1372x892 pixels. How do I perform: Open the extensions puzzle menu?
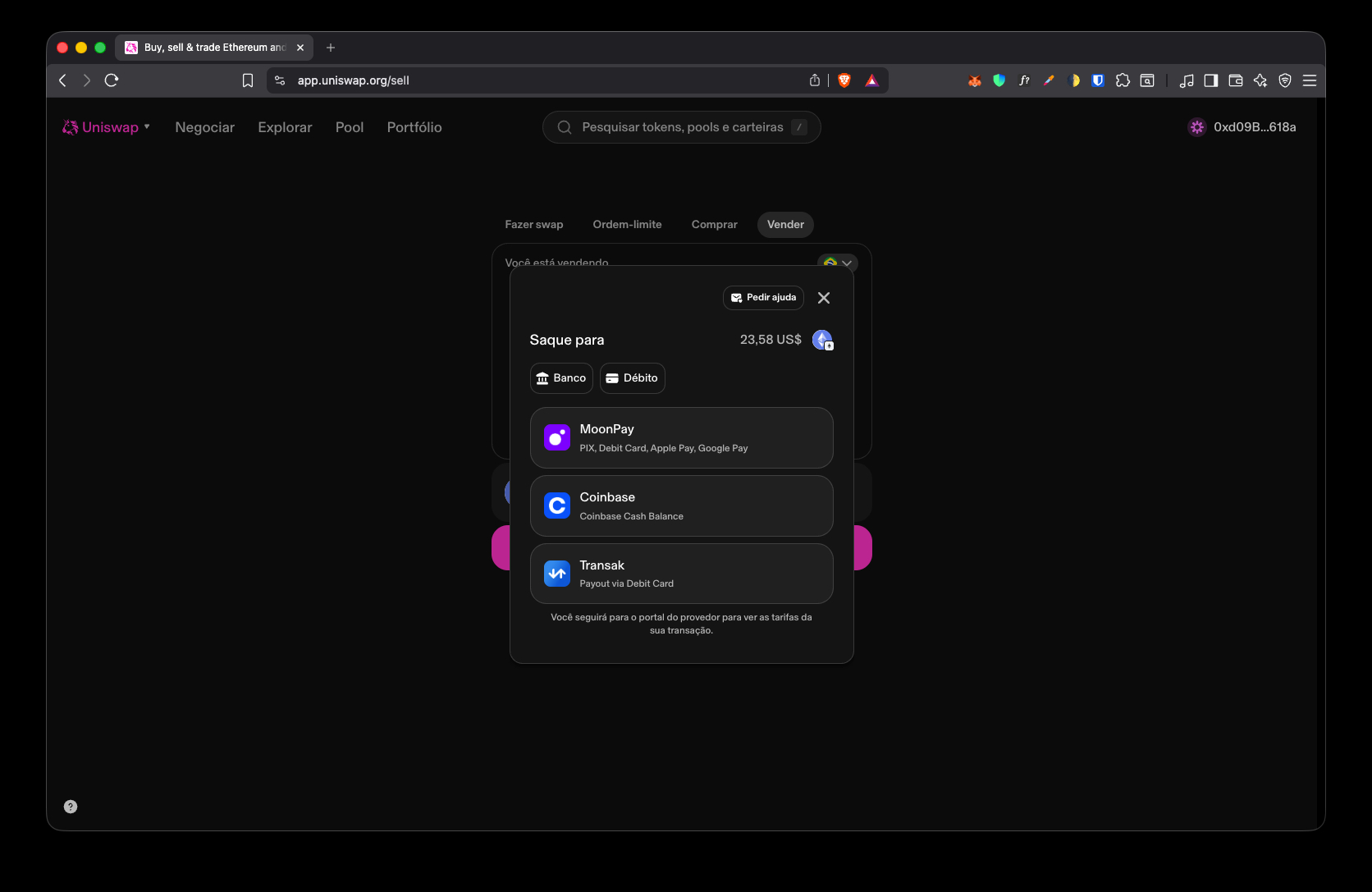tap(1123, 80)
